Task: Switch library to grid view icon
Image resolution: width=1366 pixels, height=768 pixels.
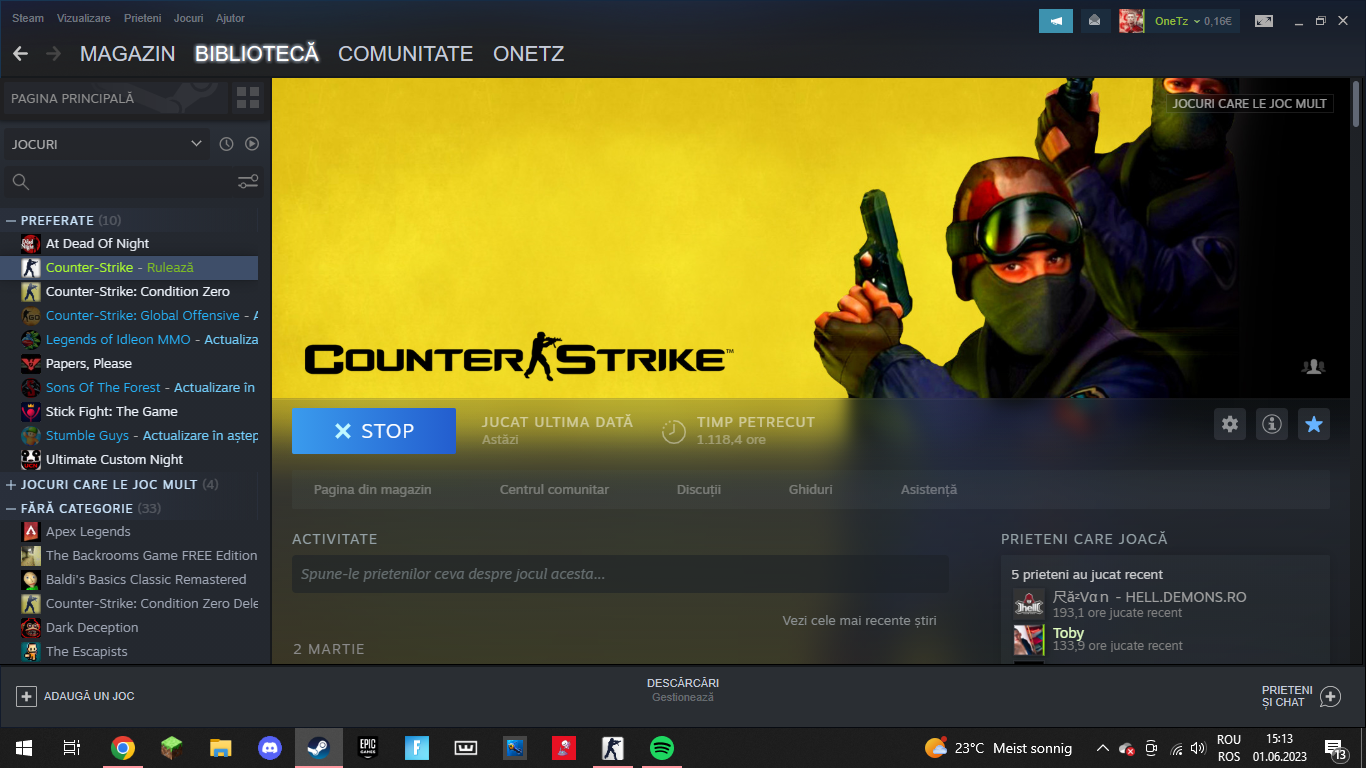Action: pyautogui.click(x=248, y=98)
